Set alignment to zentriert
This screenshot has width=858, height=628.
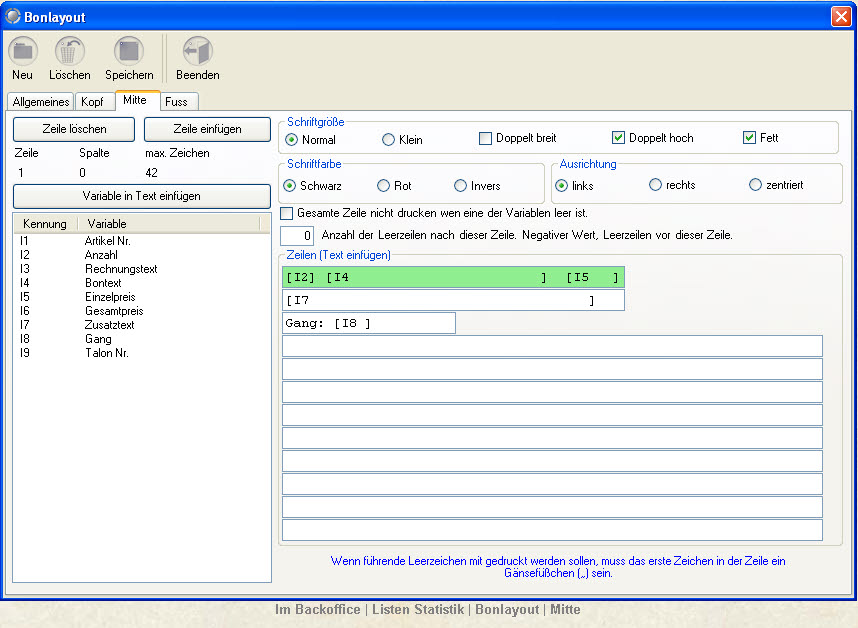click(x=755, y=185)
